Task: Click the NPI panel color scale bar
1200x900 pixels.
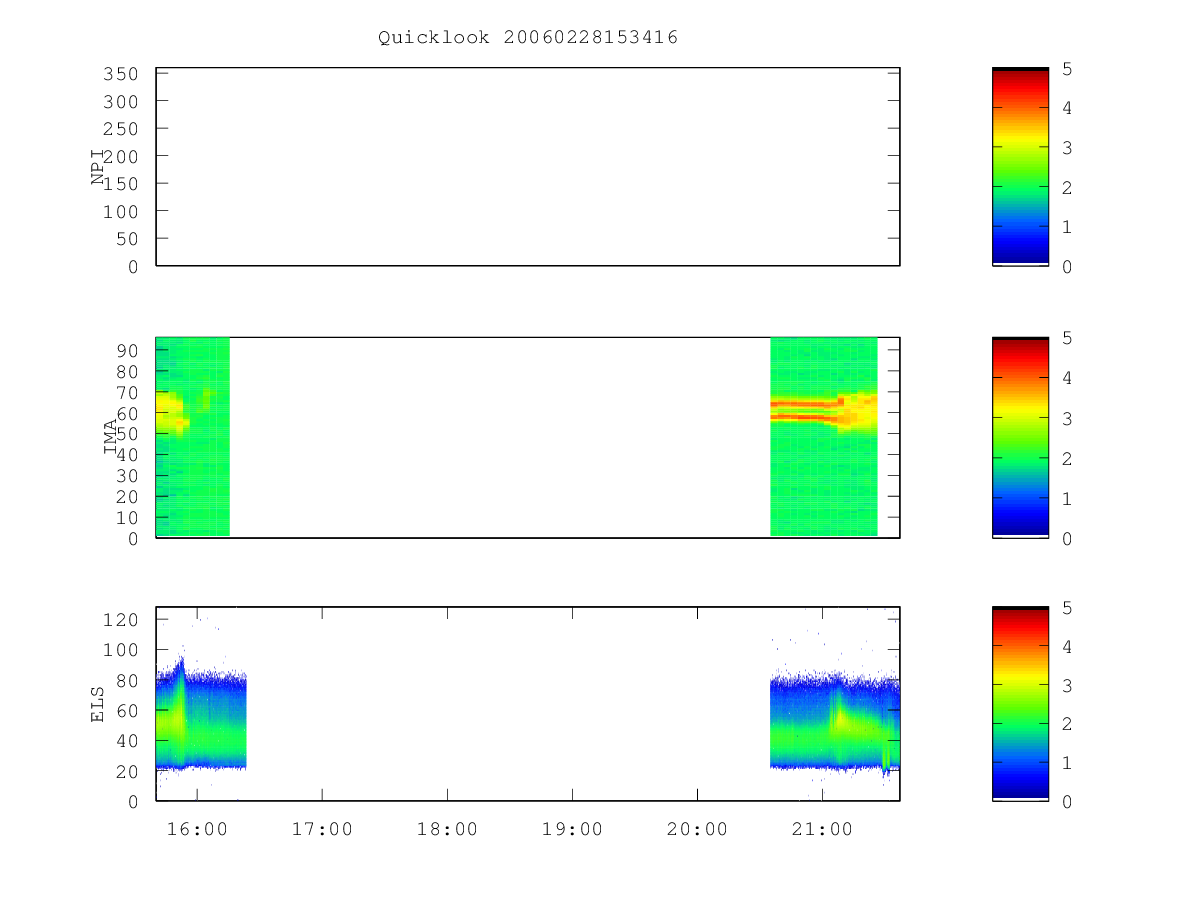Action: 1020,166
